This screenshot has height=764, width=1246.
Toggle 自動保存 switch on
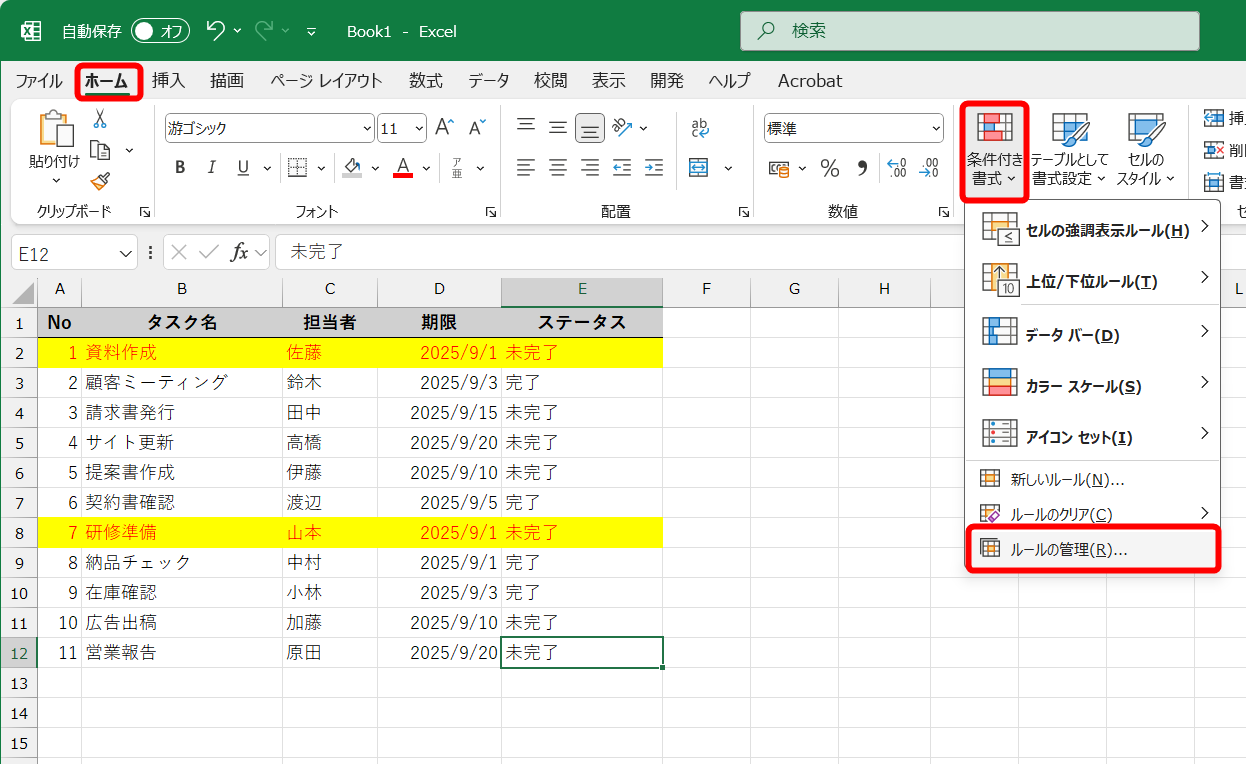tap(158, 31)
